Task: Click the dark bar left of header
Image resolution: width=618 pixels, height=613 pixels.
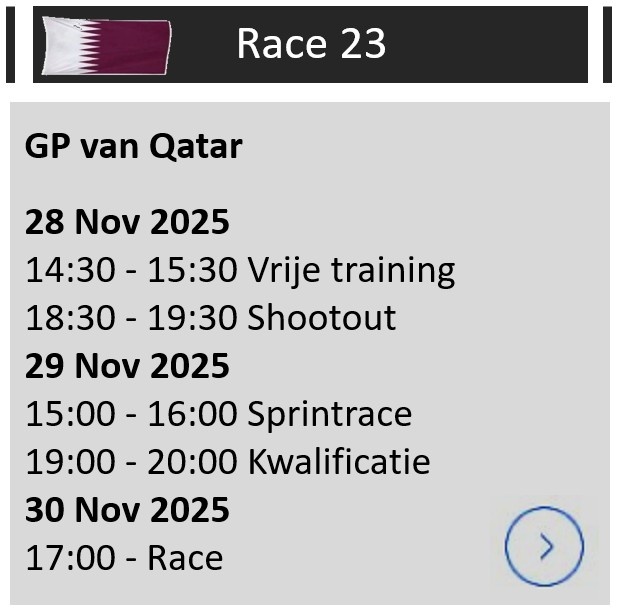Action: pos(10,44)
